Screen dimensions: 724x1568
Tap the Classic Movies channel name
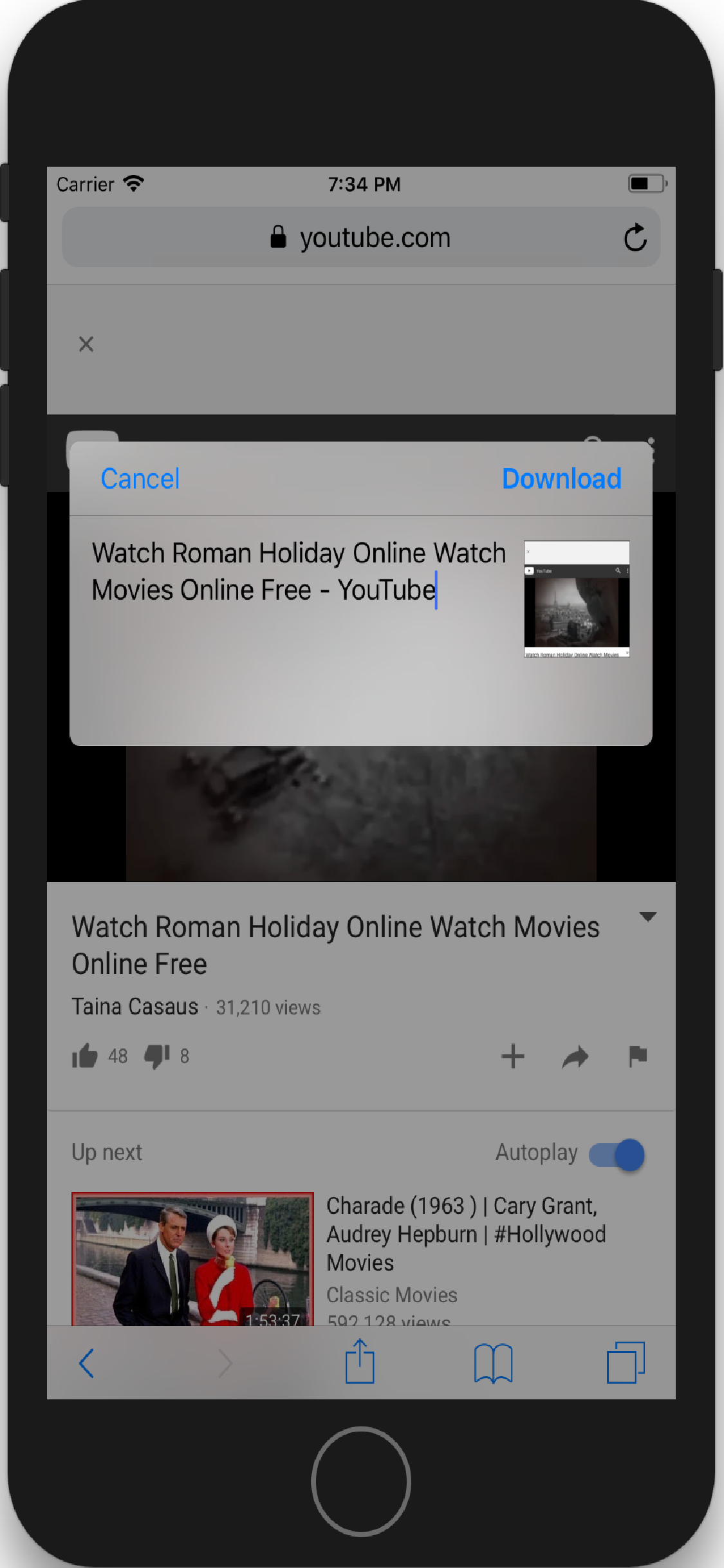[392, 1294]
